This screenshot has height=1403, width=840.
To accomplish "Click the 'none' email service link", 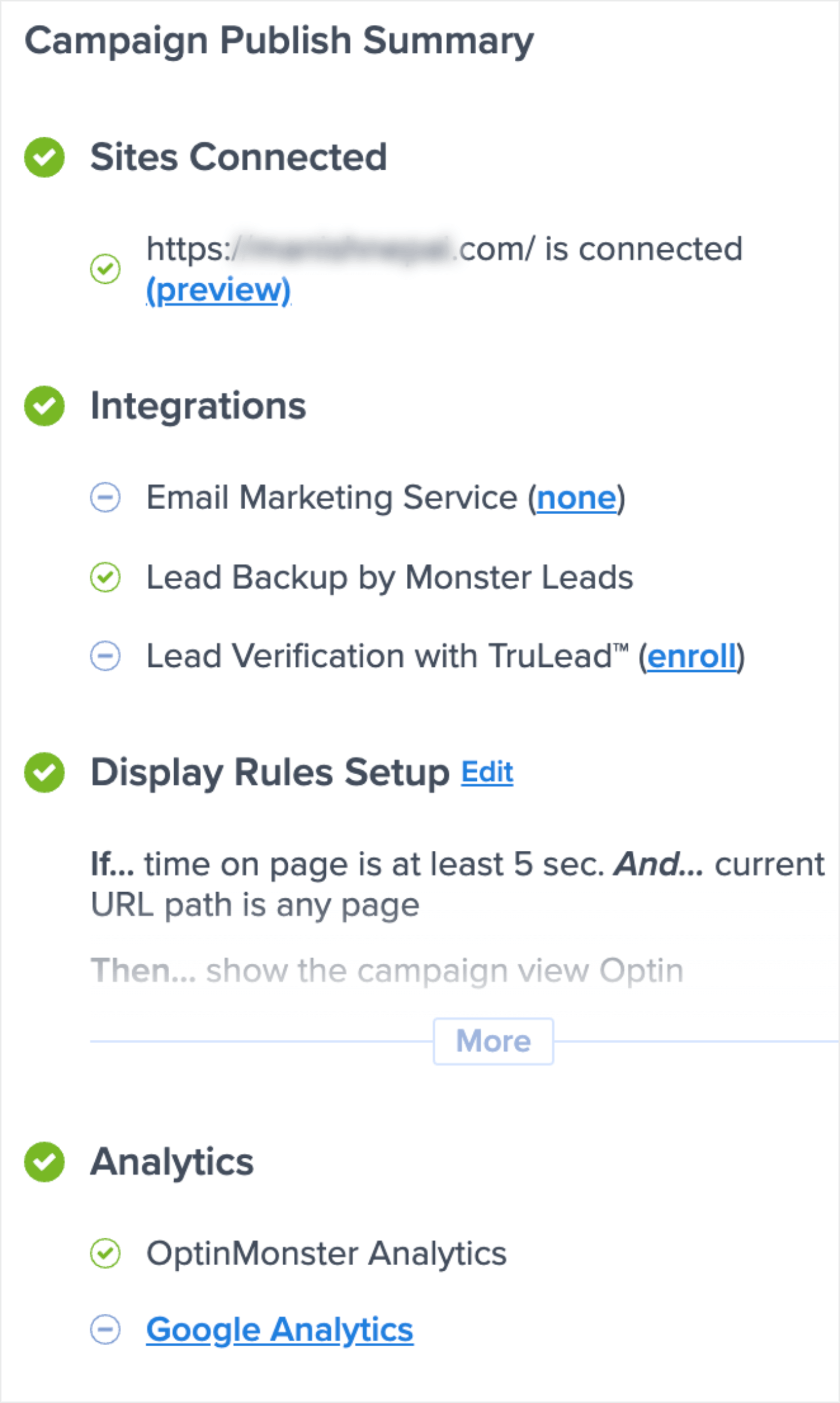I will click(x=577, y=498).
